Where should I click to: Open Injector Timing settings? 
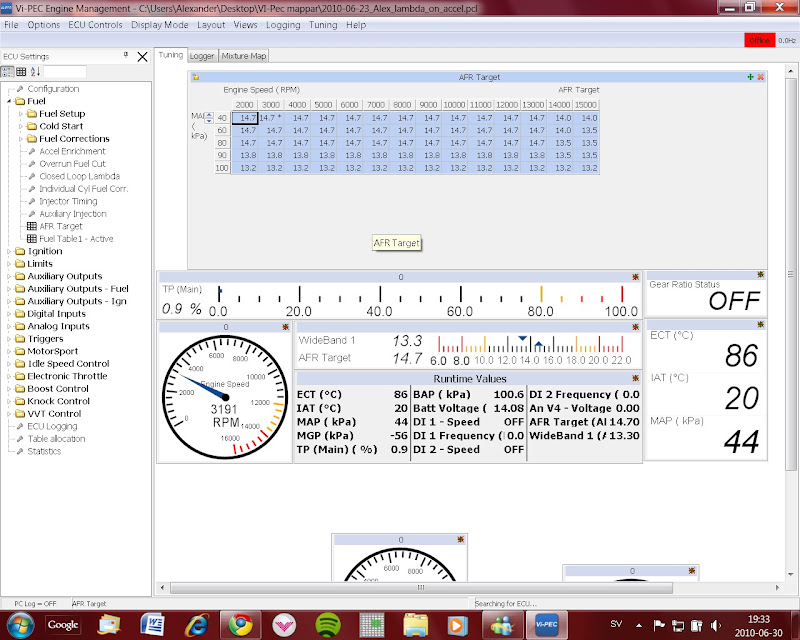click(x=68, y=201)
